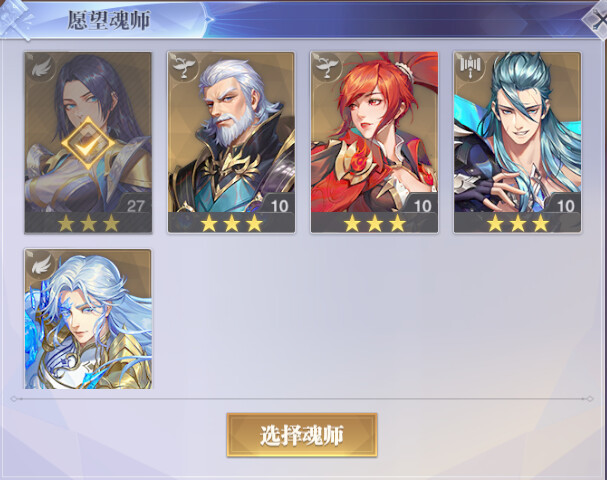Select the blue-haired man soul master card

pos(518,142)
